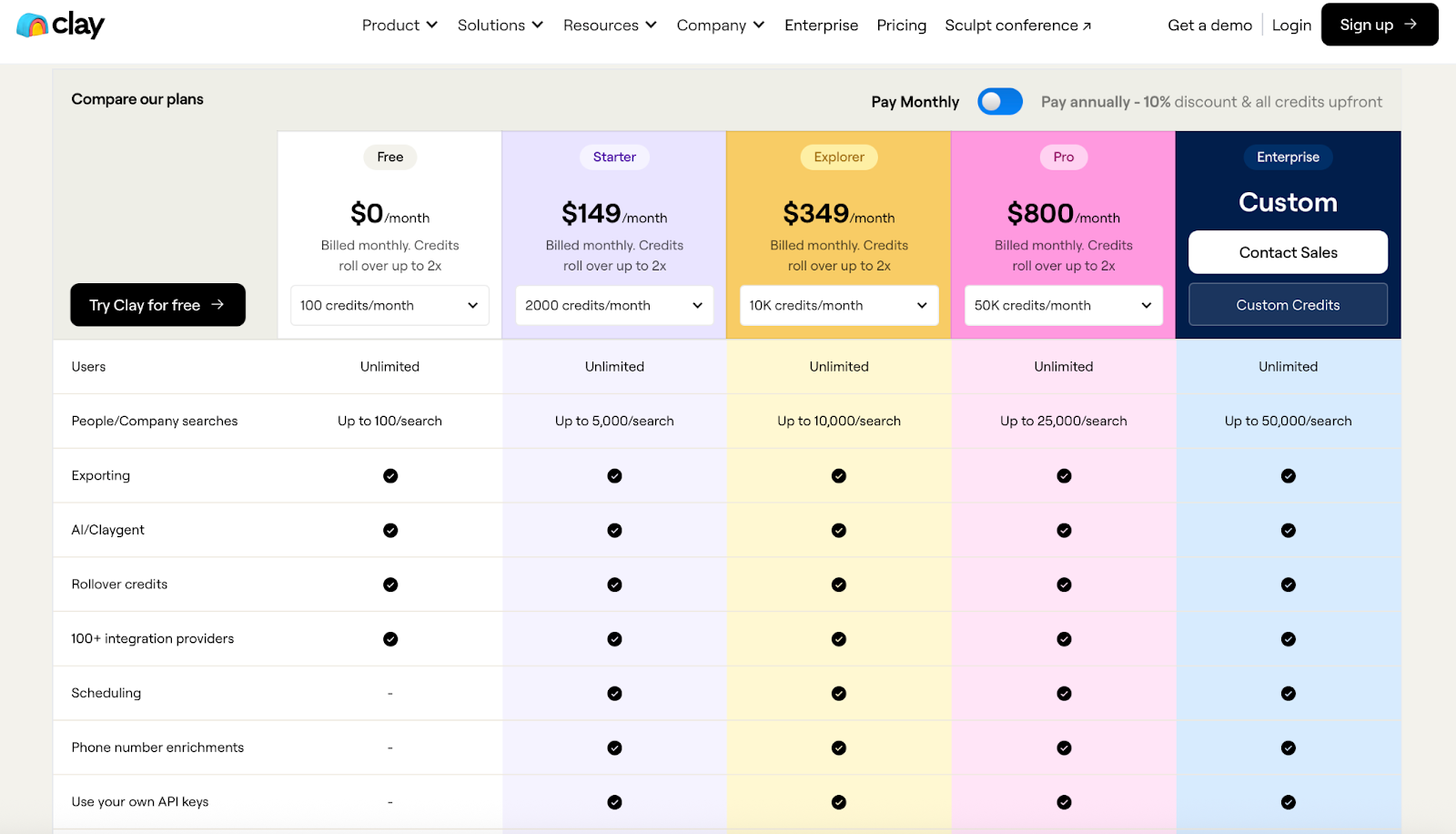Click the Company menu chevron
Screen dimensions: 1456x834
[759, 25]
